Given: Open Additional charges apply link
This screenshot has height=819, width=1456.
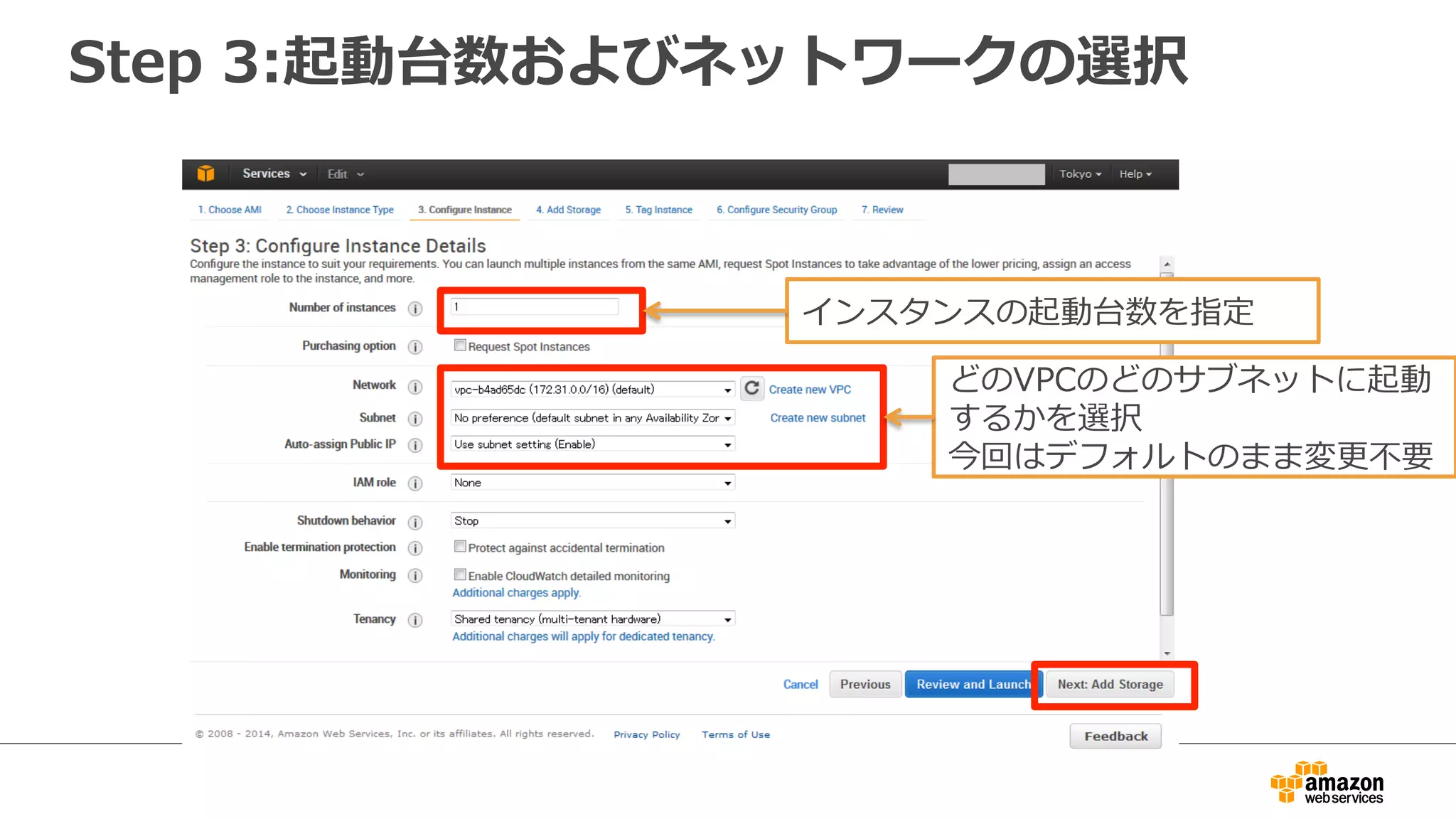Looking at the screenshot, I should tap(517, 593).
